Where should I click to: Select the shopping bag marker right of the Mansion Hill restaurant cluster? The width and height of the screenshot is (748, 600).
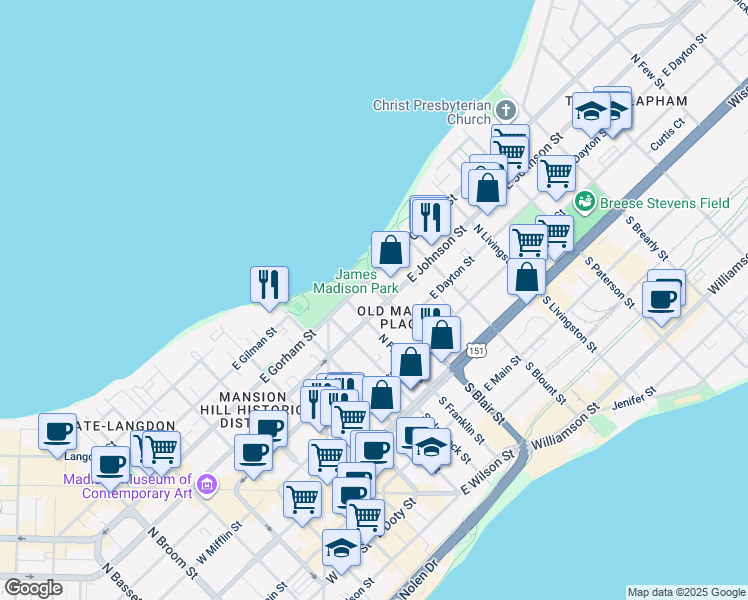[x=381, y=395]
